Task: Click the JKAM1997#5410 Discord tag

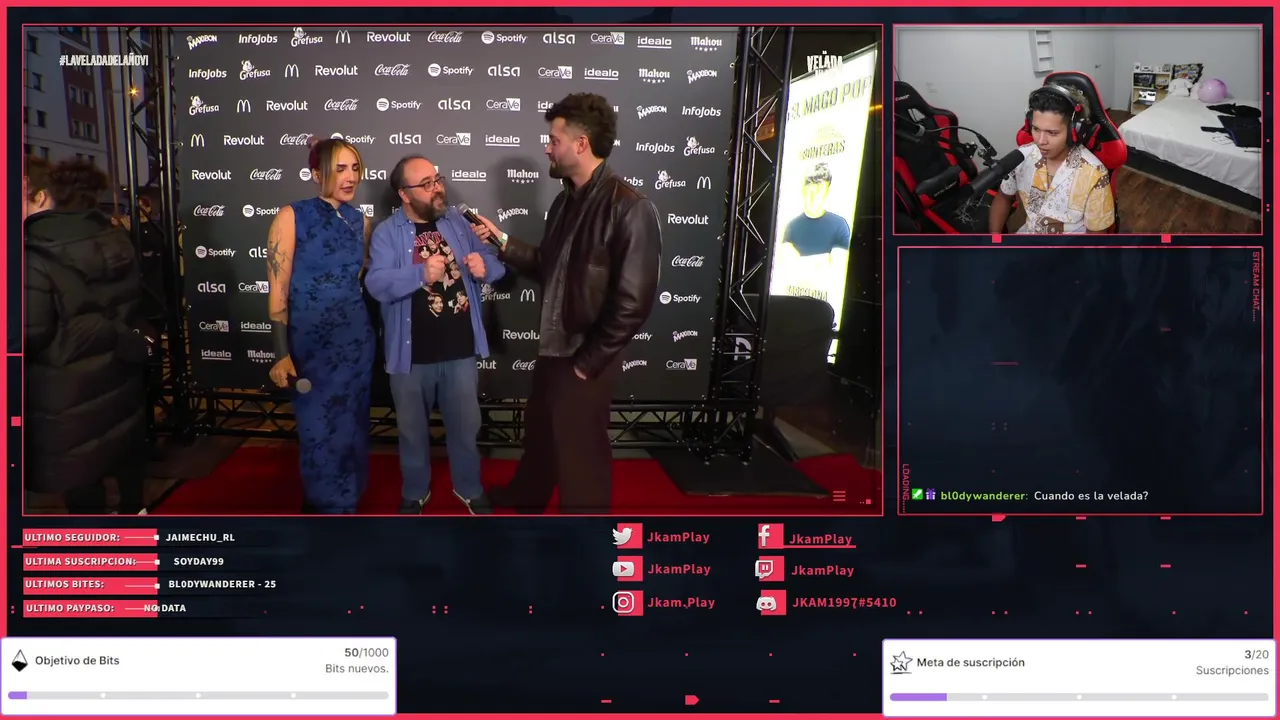Action: tap(844, 603)
